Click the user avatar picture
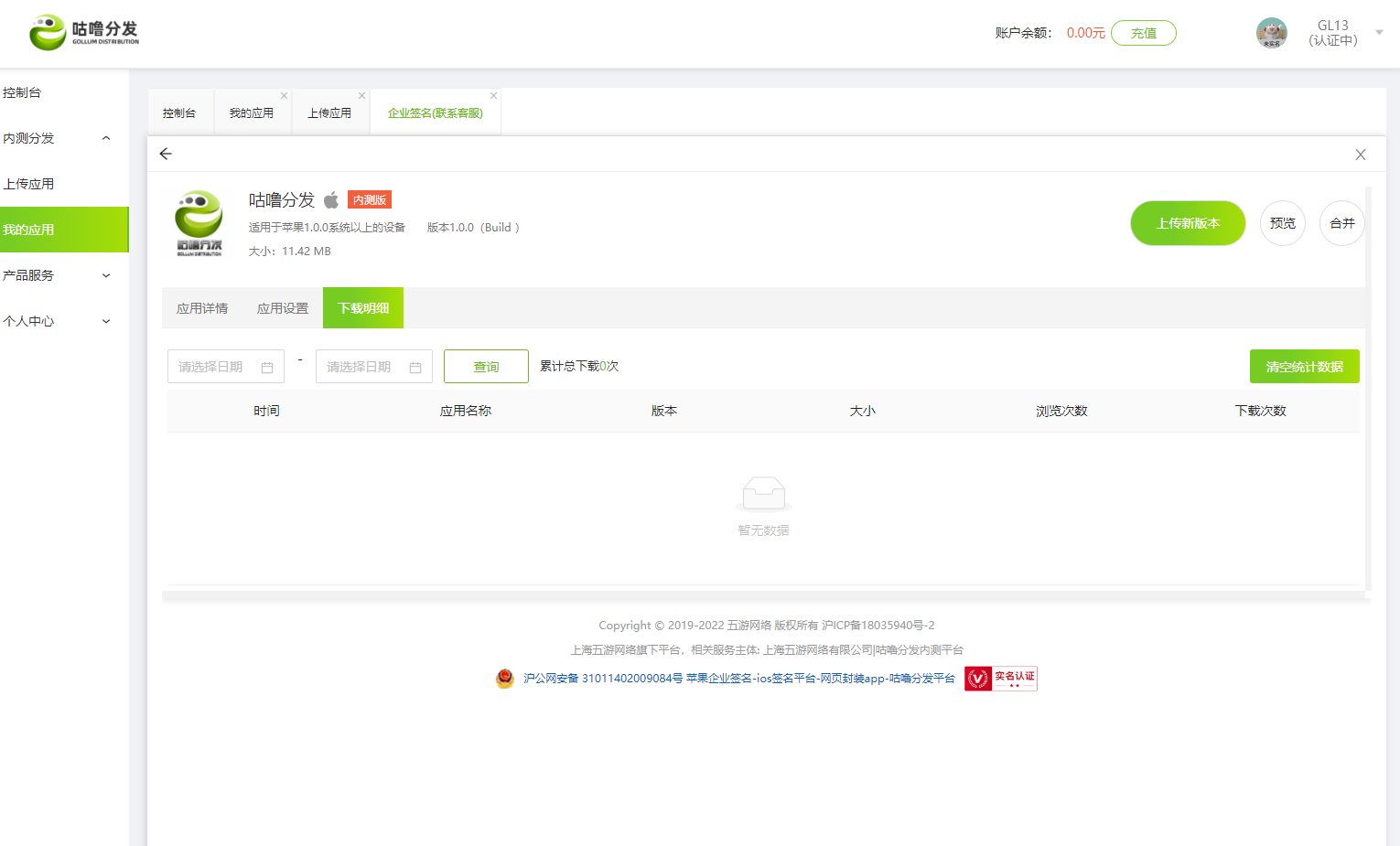 pos(1271,33)
